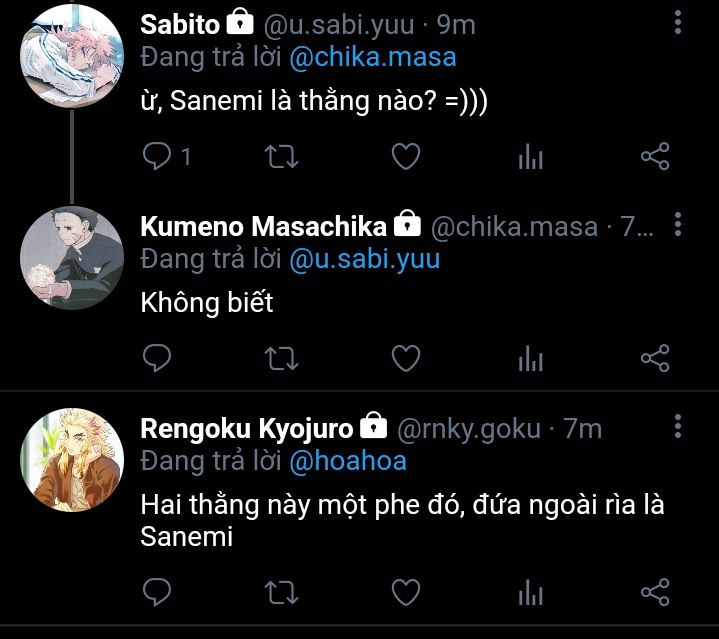719x639 pixels.
Task: Retweet Sabito's tweet
Action: pos(281,156)
